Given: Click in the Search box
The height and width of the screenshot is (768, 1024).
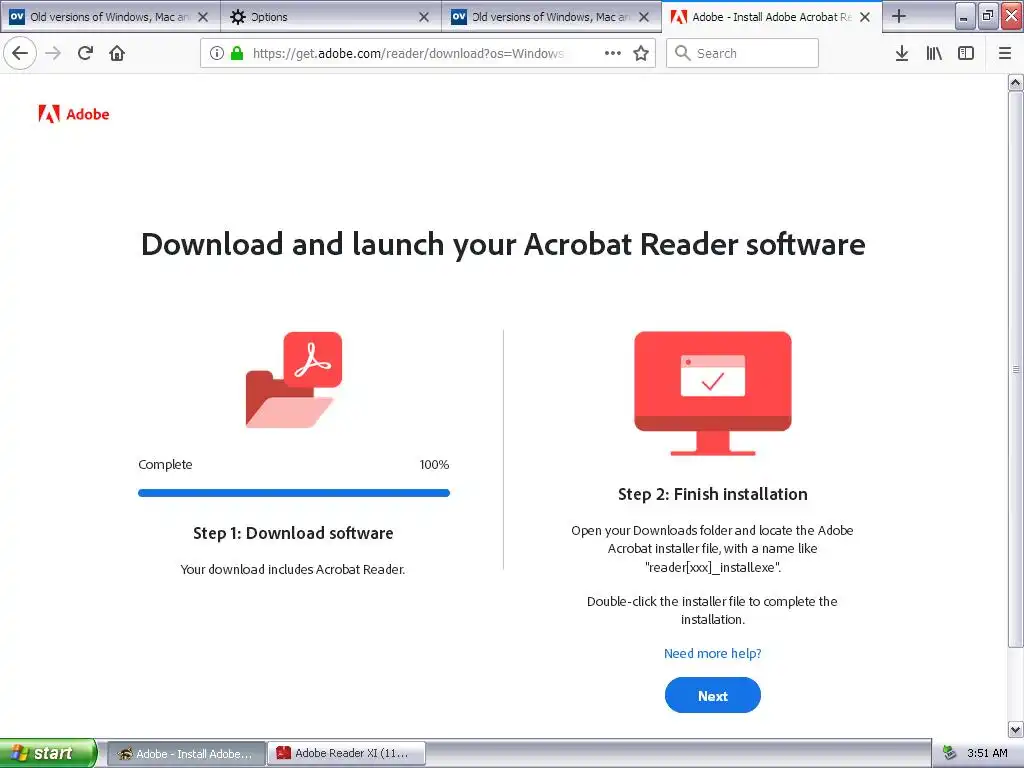Looking at the screenshot, I should tap(743, 53).
